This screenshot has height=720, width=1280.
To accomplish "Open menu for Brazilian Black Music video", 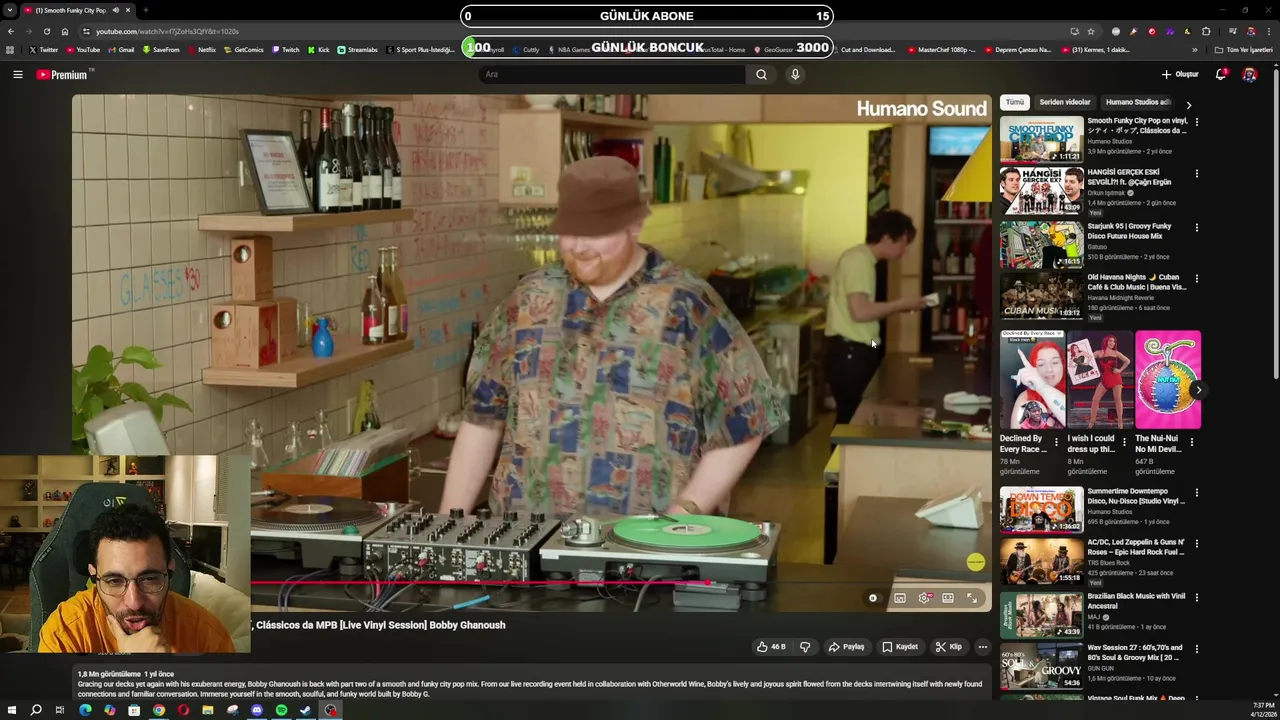I will pyautogui.click(x=1197, y=598).
